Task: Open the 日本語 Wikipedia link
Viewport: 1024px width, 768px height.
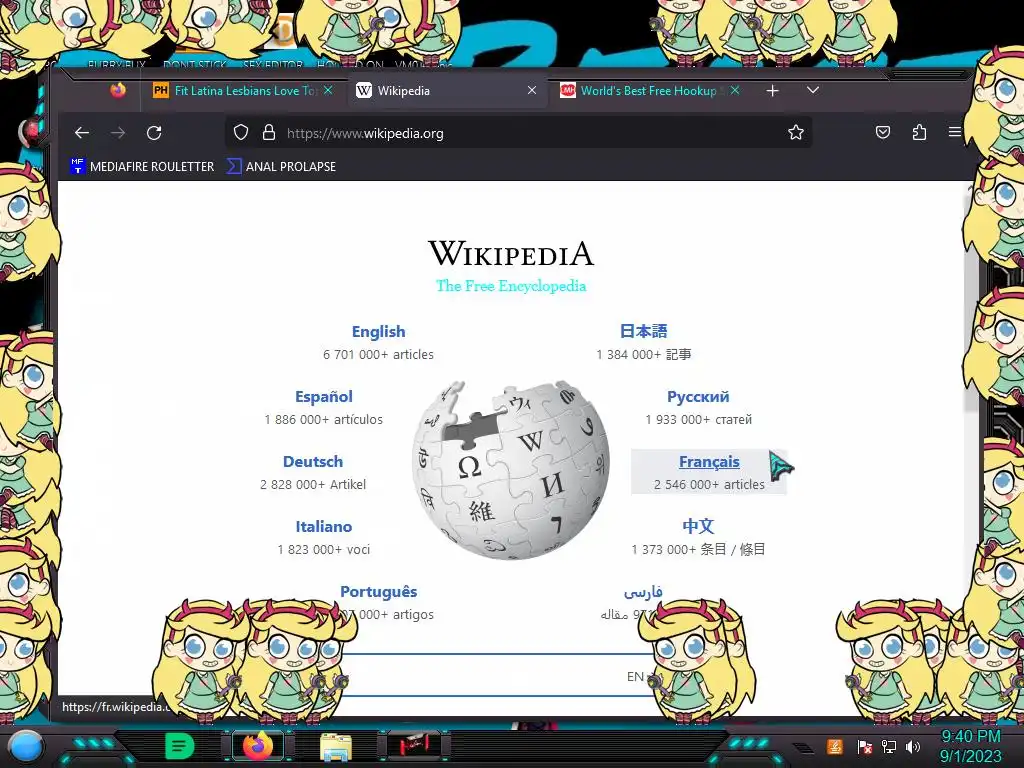Action: 643,331
